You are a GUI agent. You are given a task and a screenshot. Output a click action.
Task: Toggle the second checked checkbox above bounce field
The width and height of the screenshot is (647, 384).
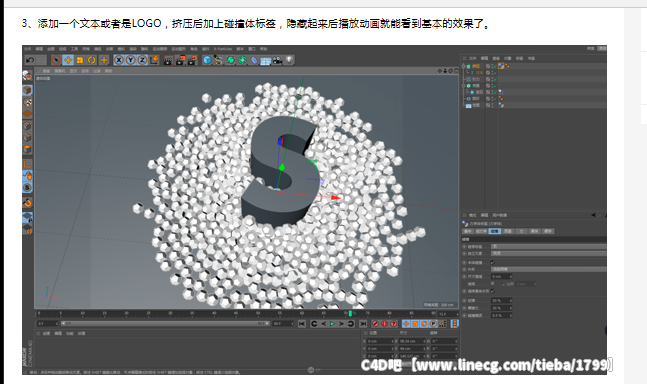point(493,291)
